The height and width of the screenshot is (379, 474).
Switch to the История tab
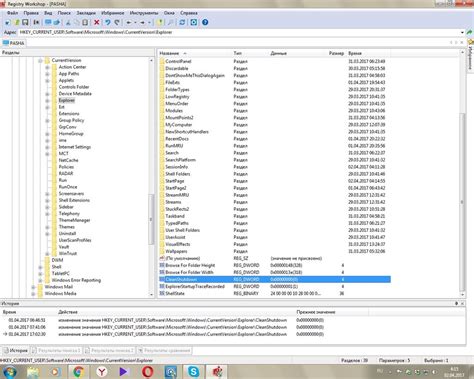click(x=15, y=351)
